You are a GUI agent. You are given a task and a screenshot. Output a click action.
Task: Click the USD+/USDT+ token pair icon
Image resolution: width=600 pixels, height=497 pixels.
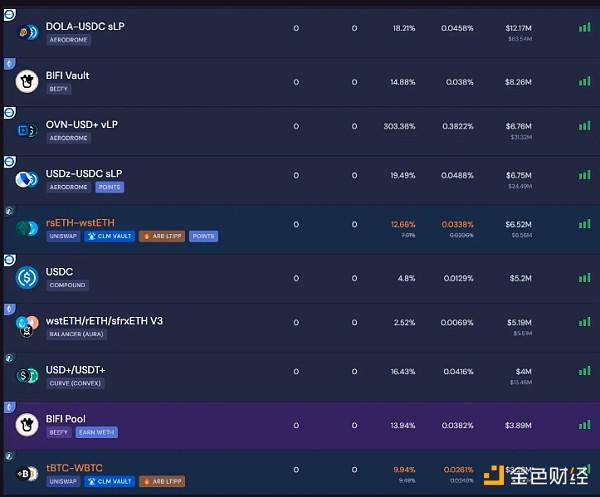coord(27,375)
